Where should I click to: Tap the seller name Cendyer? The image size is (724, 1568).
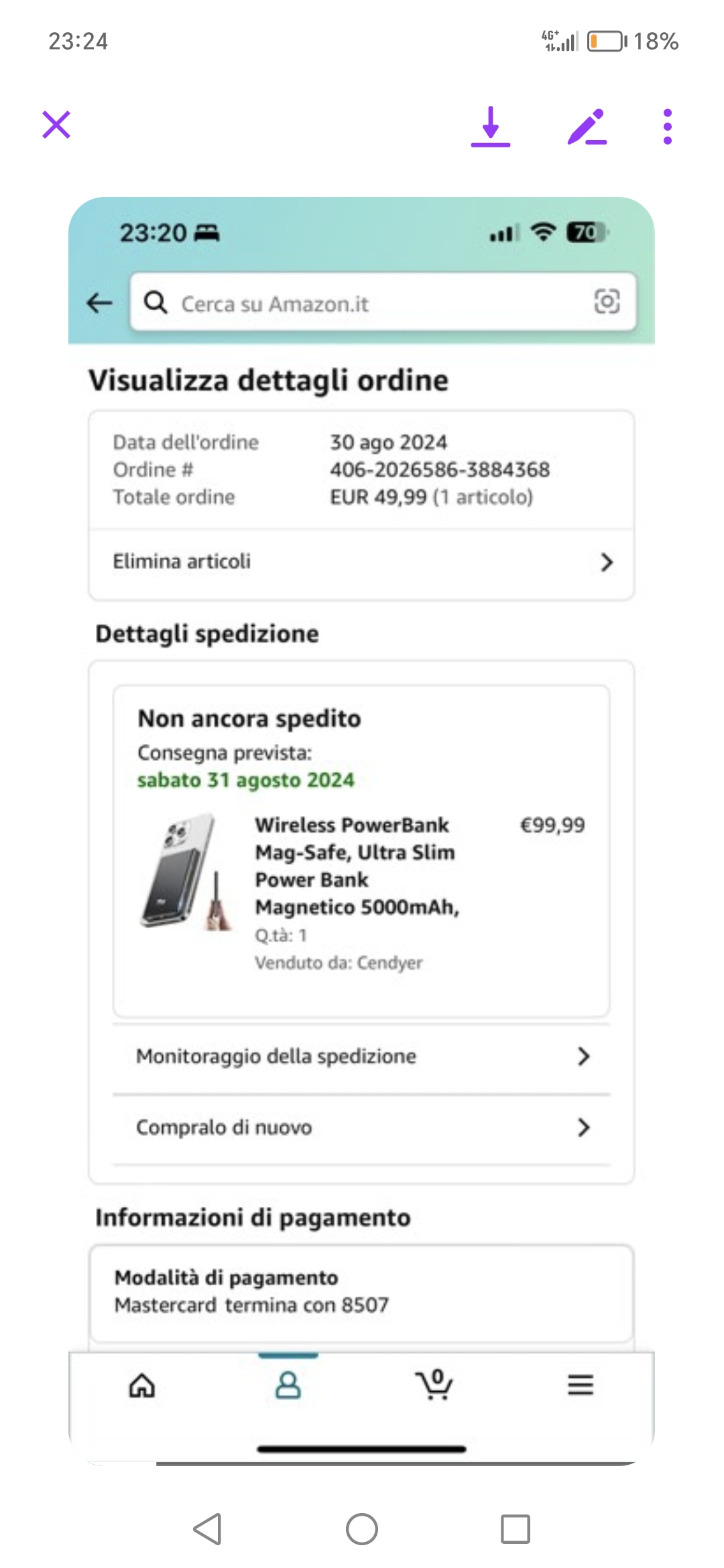coord(389,963)
